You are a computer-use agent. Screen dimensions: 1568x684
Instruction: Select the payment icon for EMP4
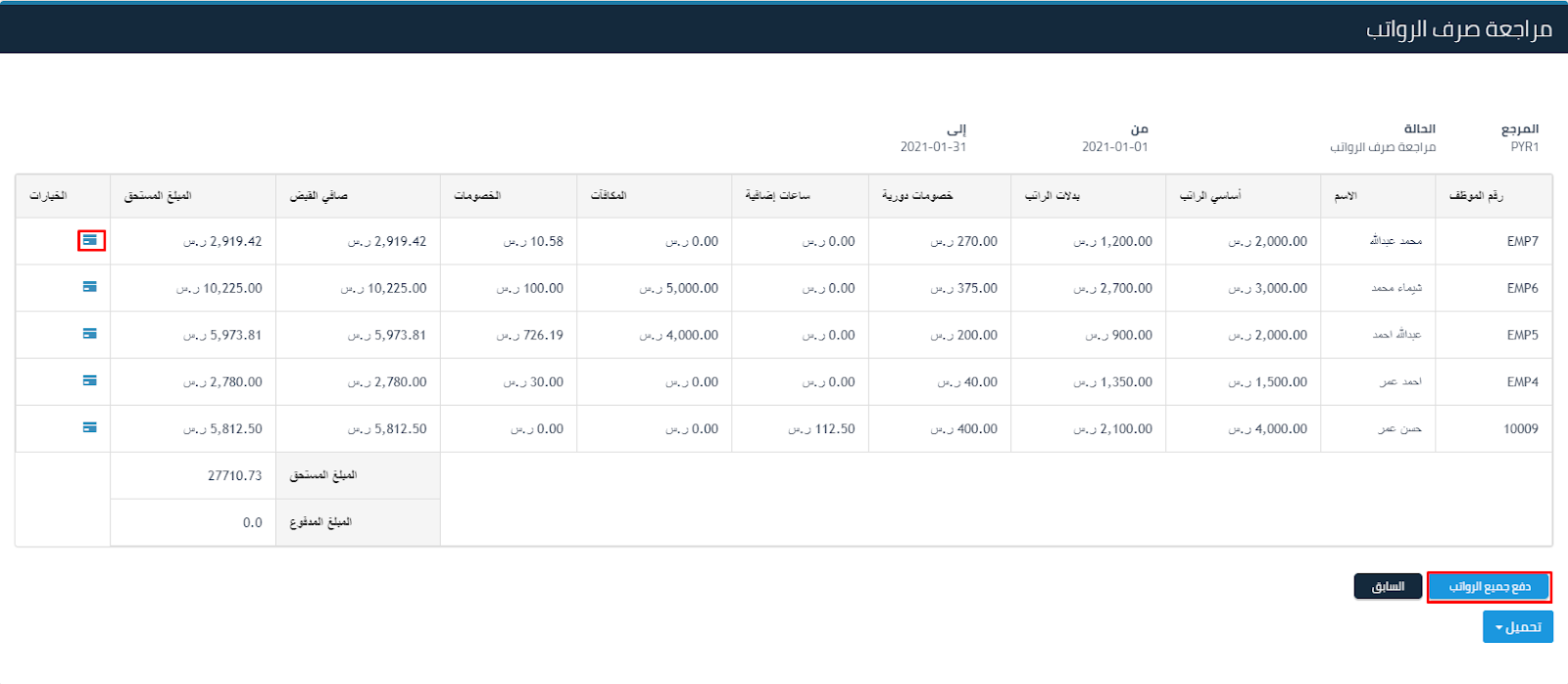(90, 380)
